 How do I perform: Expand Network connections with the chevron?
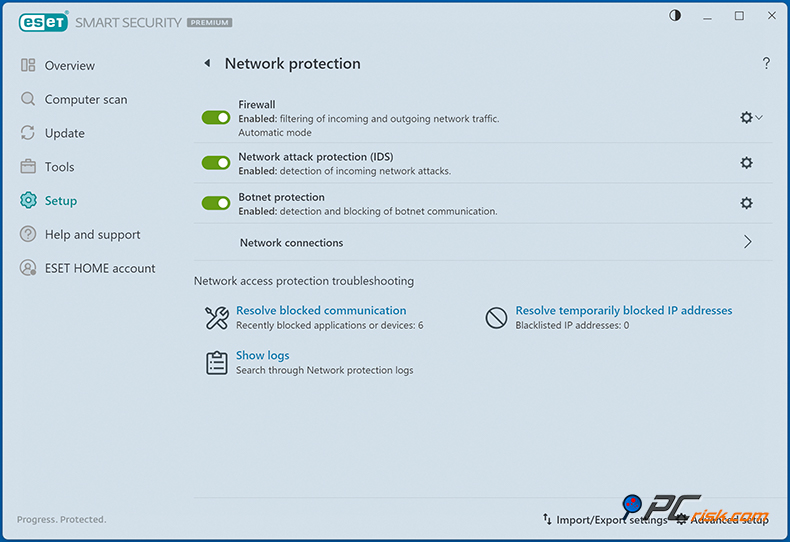748,242
